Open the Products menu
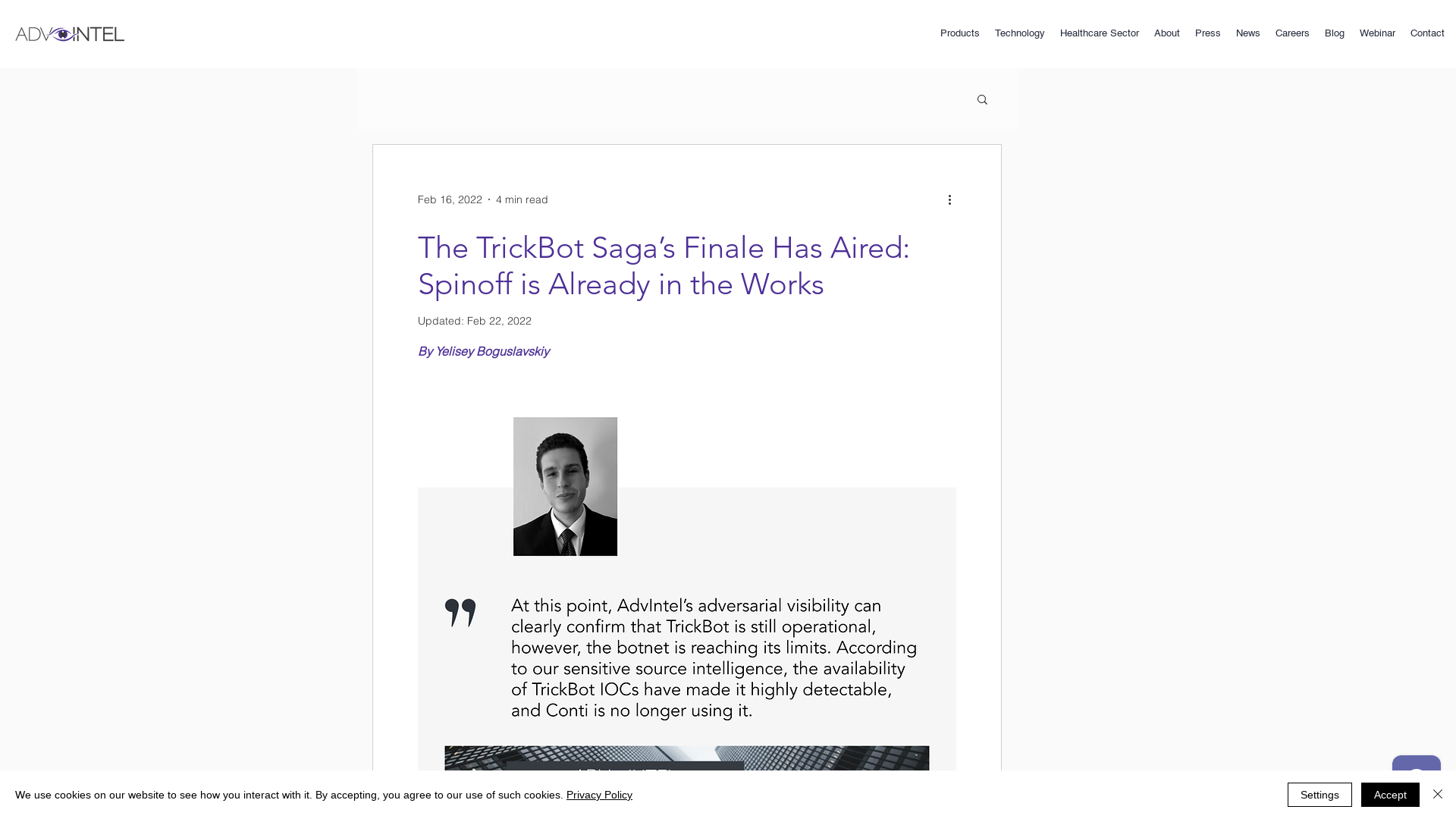Viewport: 1456px width, 819px height. tap(959, 33)
